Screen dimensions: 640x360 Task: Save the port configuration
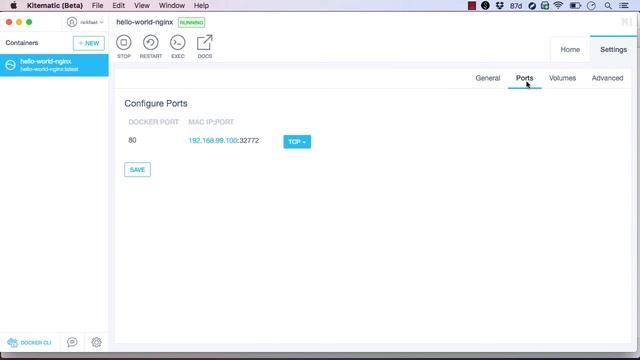tap(137, 170)
